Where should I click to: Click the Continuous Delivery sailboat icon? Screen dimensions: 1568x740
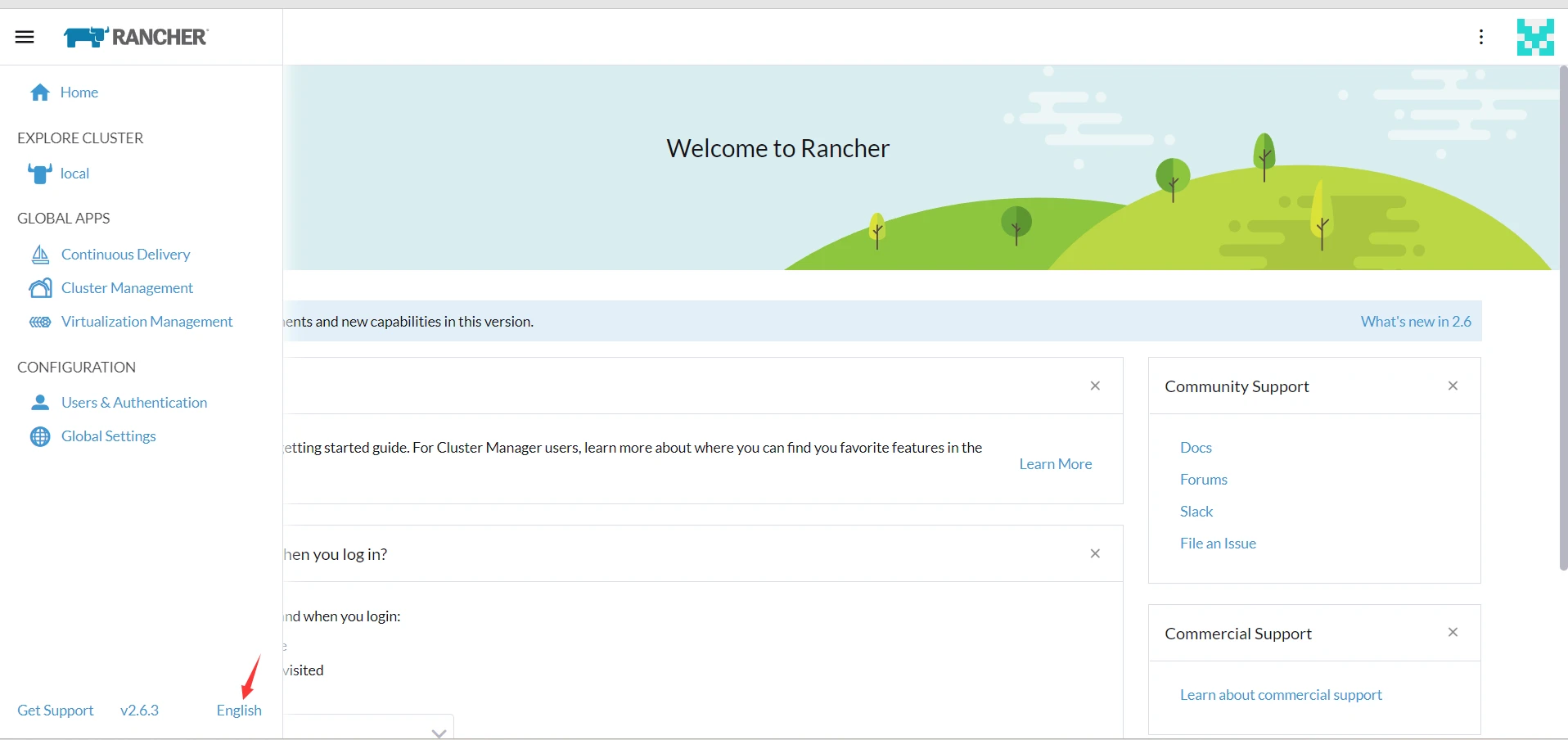point(40,255)
